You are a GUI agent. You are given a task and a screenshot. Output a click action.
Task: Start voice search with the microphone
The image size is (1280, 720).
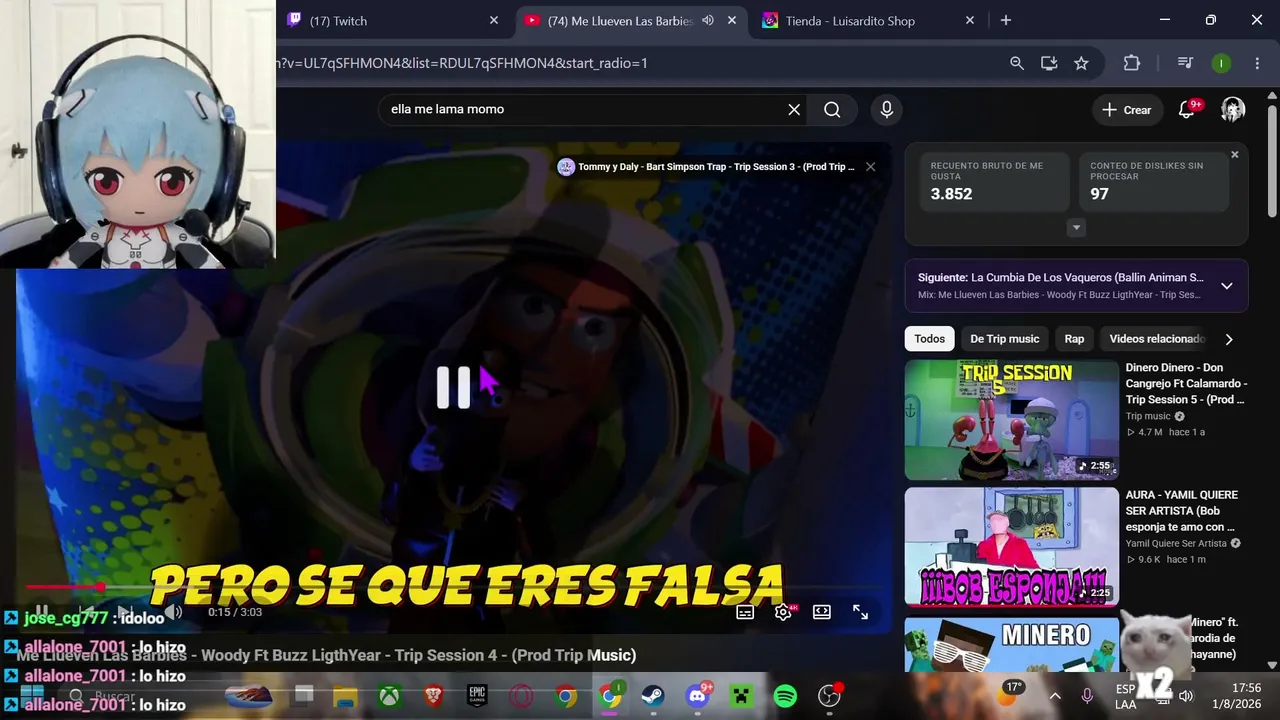[x=887, y=110]
